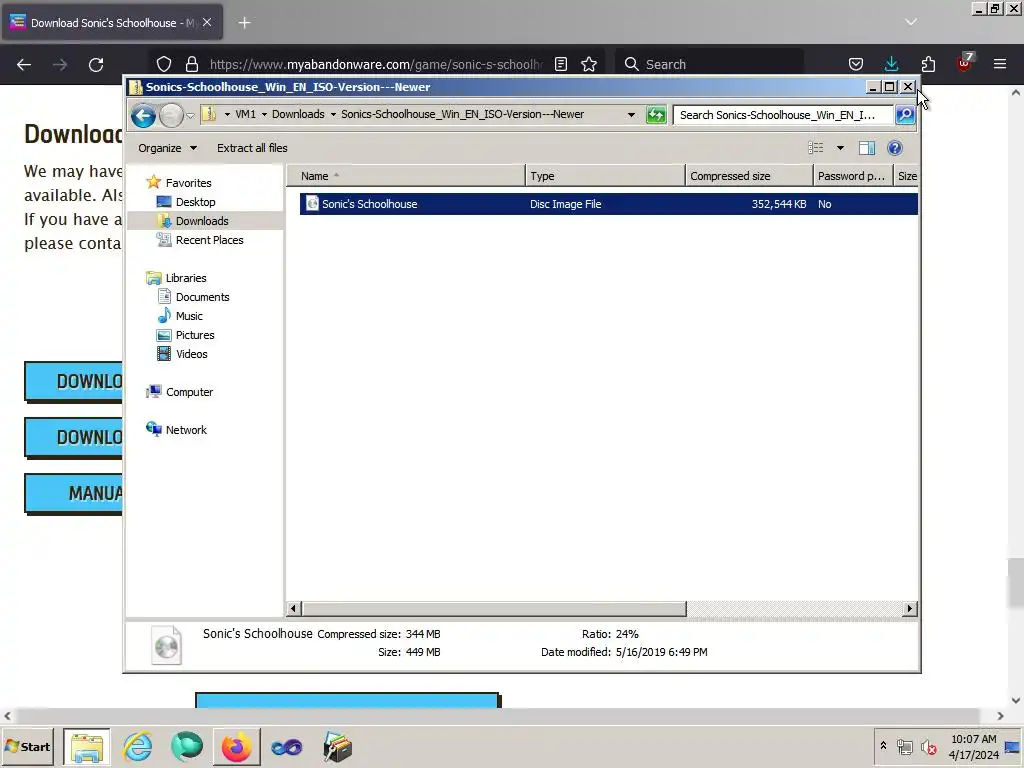1024x768 pixels.
Task: Click Firefox back arrow button
Action: [24, 64]
